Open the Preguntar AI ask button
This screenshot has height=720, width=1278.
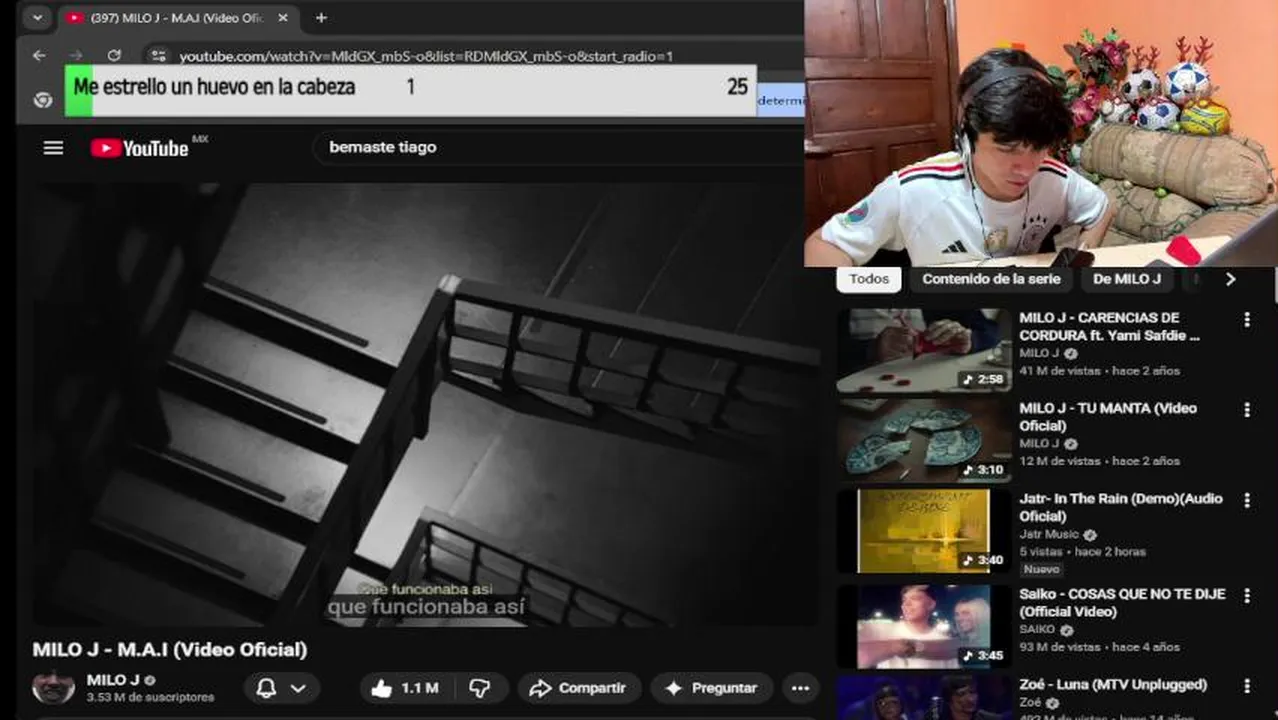click(x=712, y=688)
